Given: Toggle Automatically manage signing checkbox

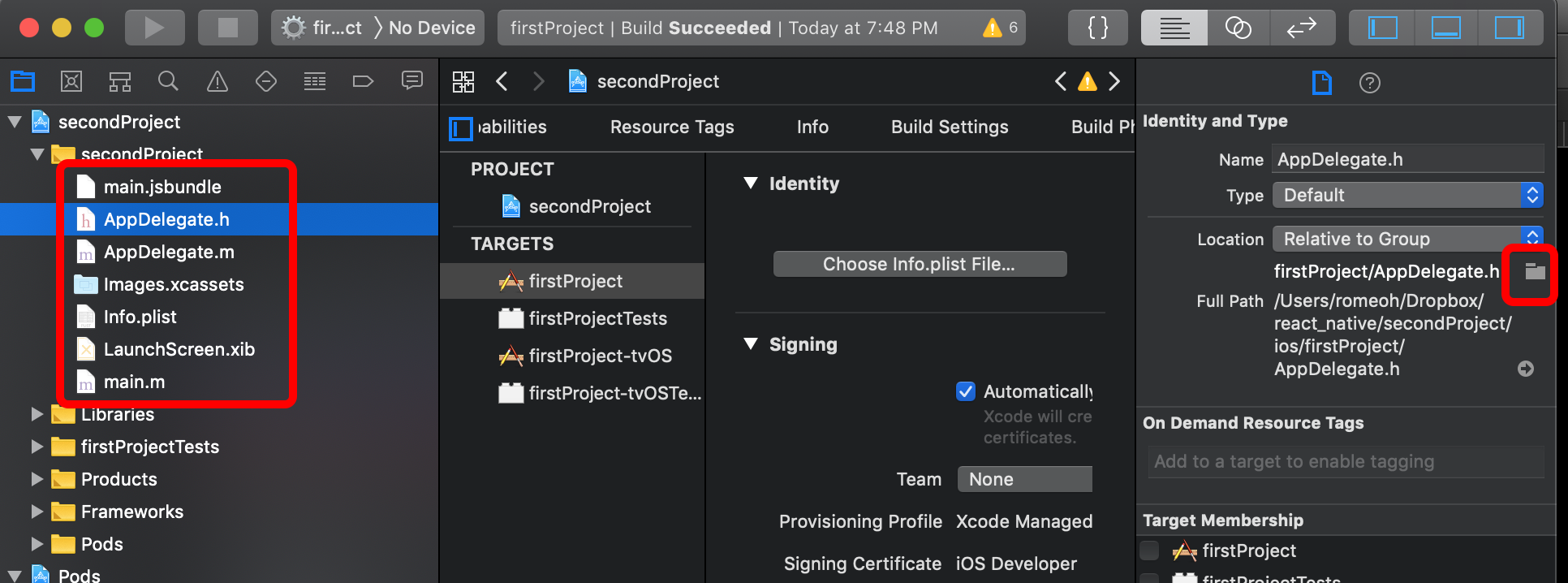Looking at the screenshot, I should tap(966, 391).
